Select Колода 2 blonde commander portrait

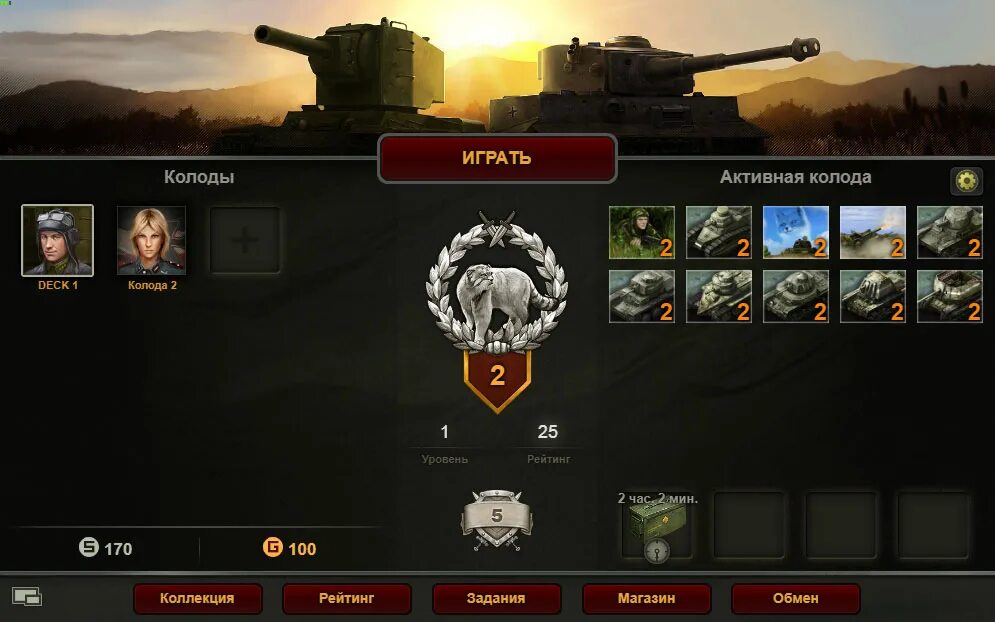click(x=152, y=240)
